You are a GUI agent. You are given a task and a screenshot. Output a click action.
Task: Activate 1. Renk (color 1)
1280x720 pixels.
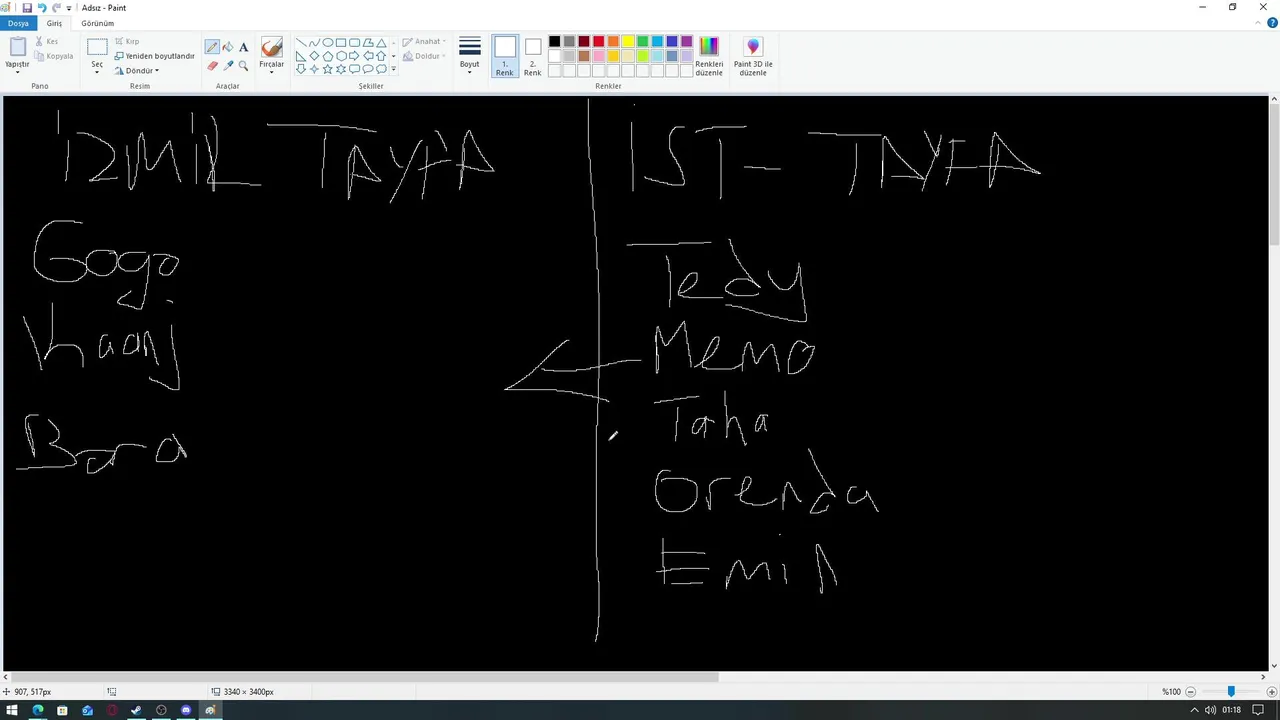505,56
